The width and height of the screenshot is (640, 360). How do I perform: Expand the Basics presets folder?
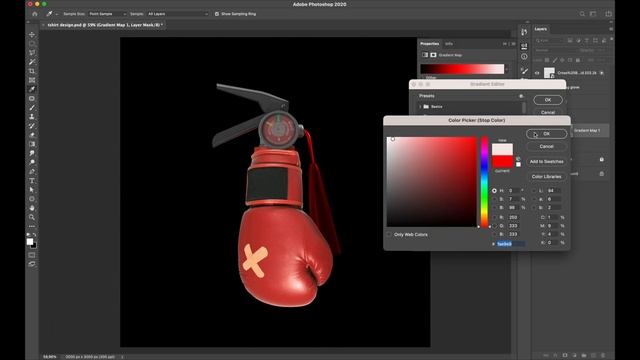[420, 107]
